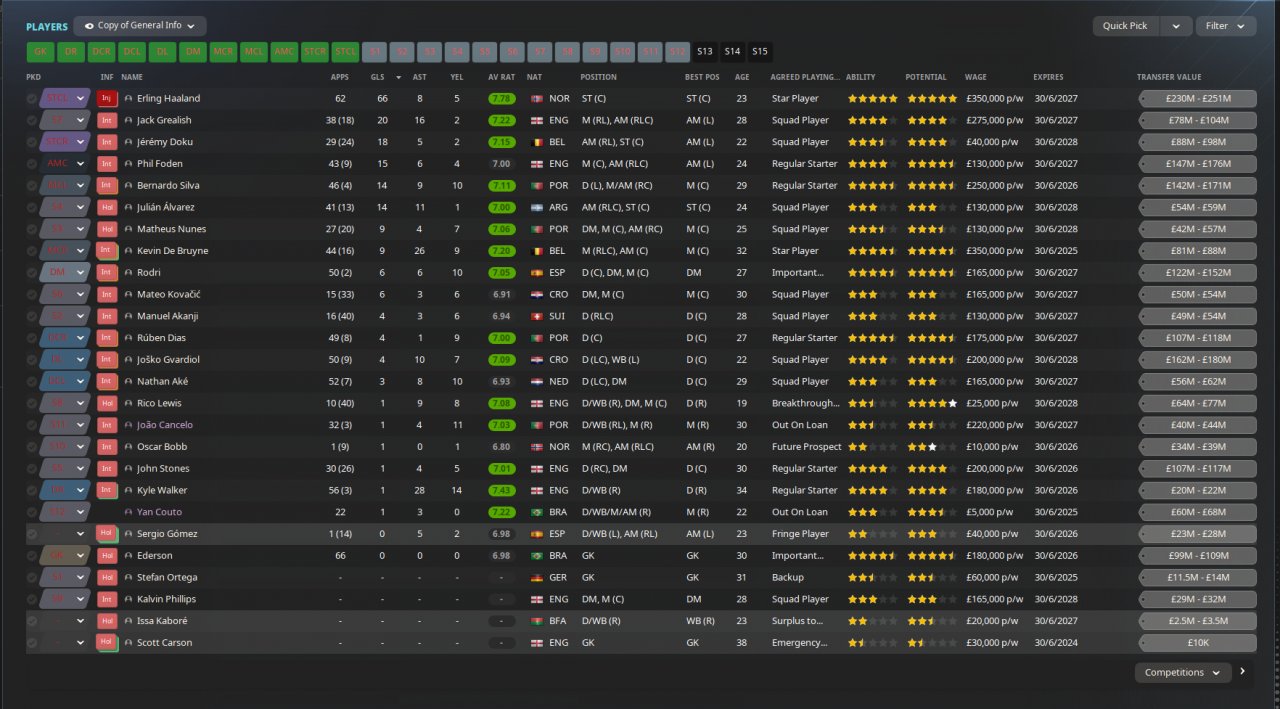Open the Filter dropdown
The width and height of the screenshot is (1280, 709).
pos(1226,26)
